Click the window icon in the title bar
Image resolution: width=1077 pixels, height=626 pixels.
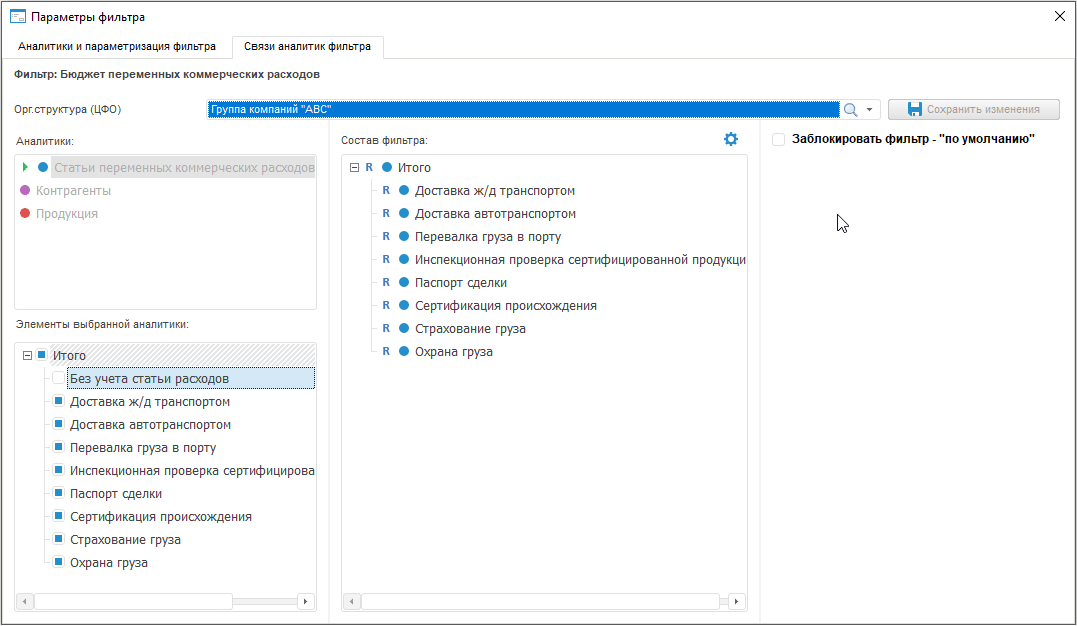[17, 17]
